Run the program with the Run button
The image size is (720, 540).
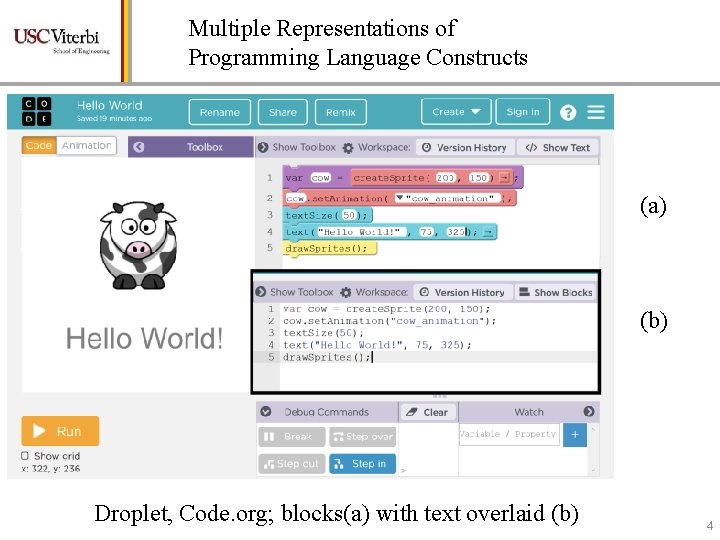[60, 431]
